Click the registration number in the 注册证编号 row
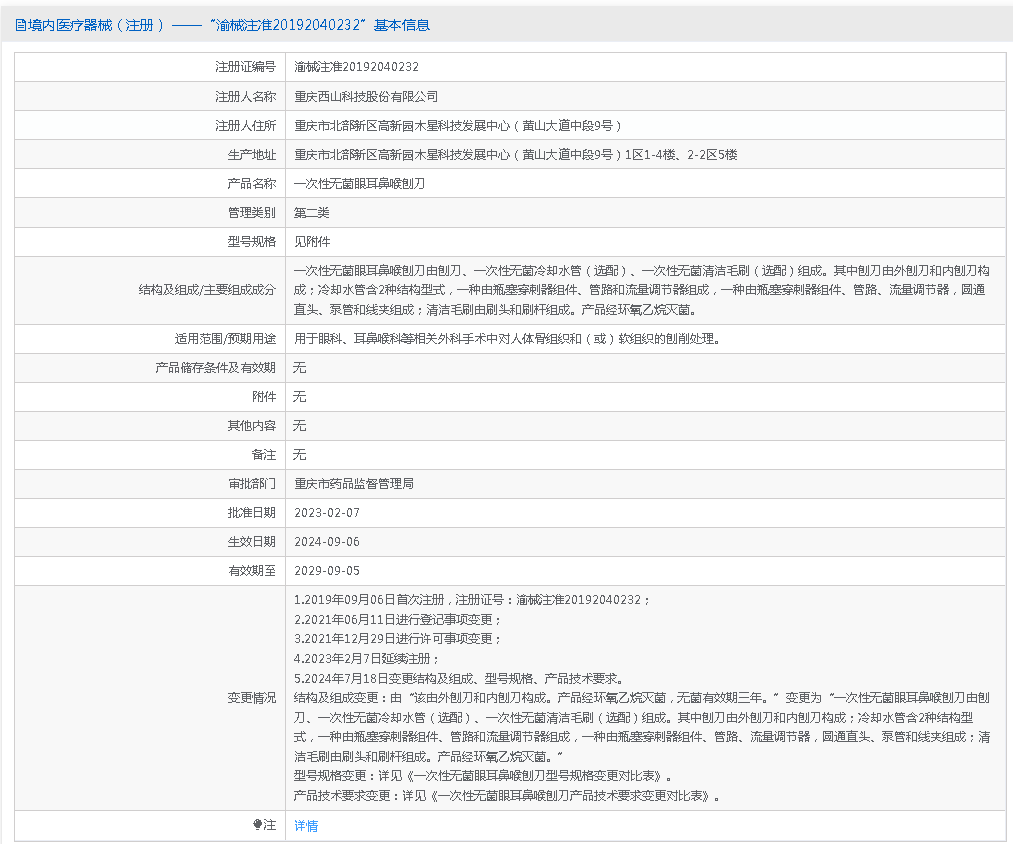 pyautogui.click(x=356, y=67)
